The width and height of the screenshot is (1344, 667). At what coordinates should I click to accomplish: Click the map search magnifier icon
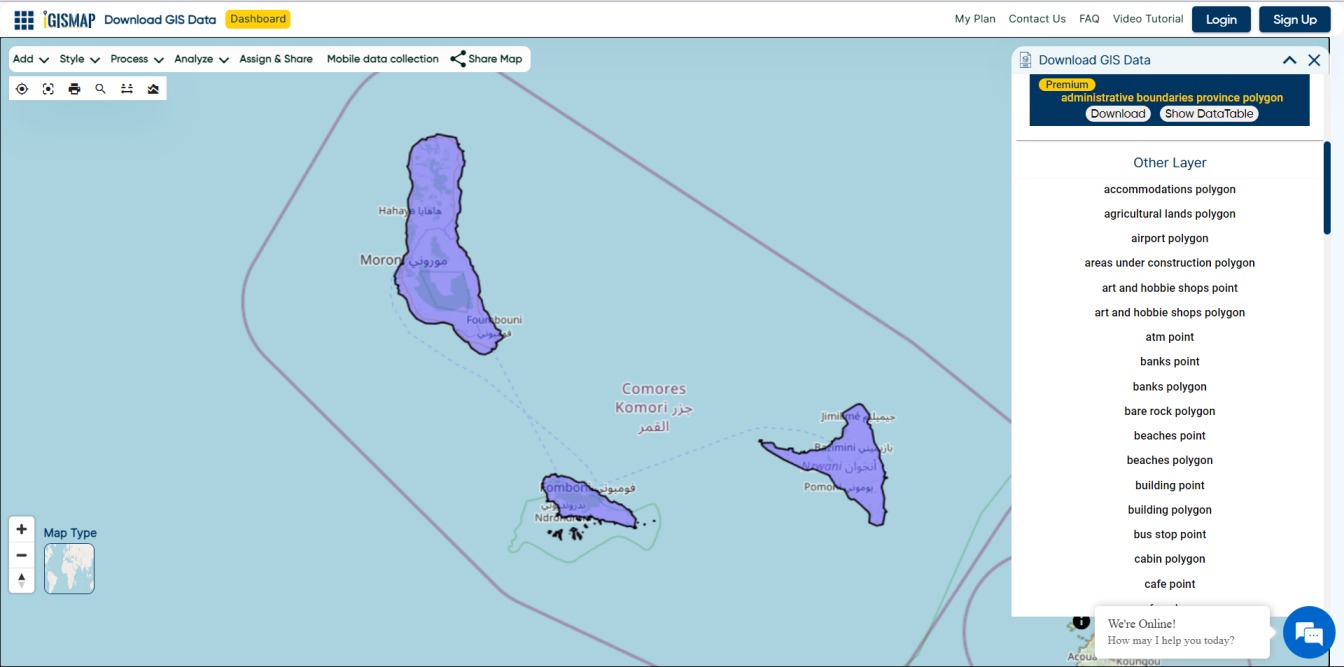tap(100, 89)
